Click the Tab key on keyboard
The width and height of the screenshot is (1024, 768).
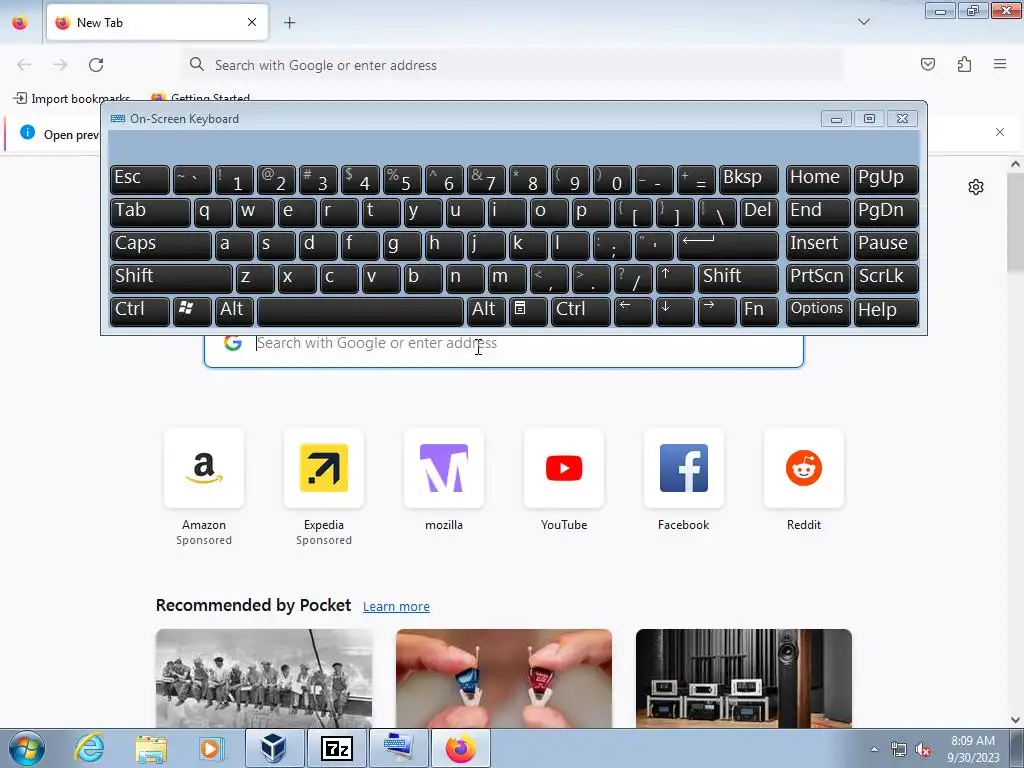pos(150,212)
